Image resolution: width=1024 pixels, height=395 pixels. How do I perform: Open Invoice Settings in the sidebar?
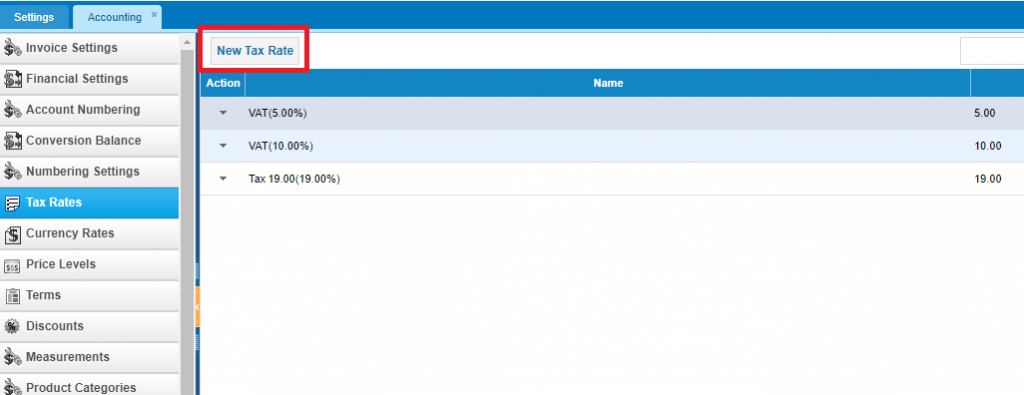(x=89, y=48)
